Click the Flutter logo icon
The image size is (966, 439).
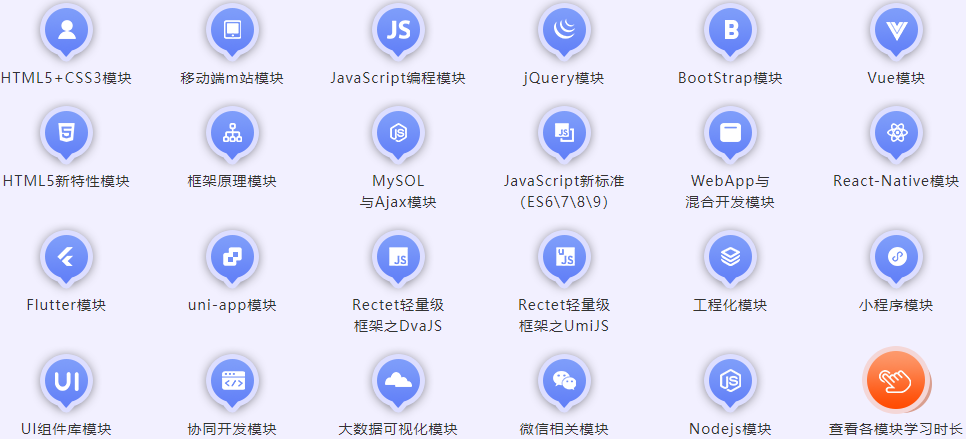(66, 257)
